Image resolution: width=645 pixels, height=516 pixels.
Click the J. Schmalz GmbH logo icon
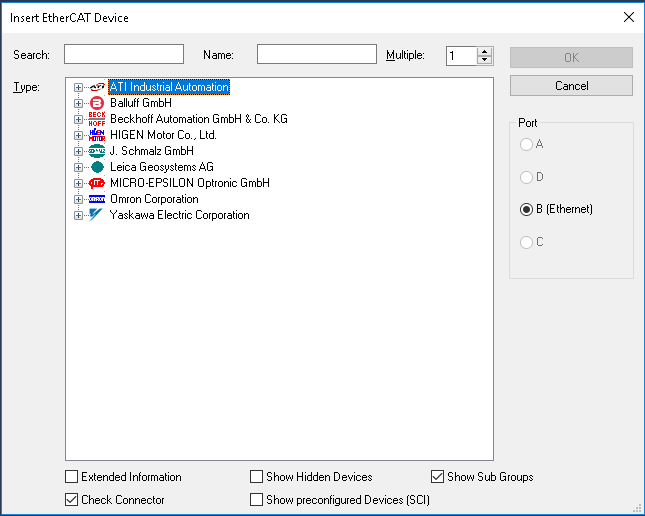(x=97, y=151)
